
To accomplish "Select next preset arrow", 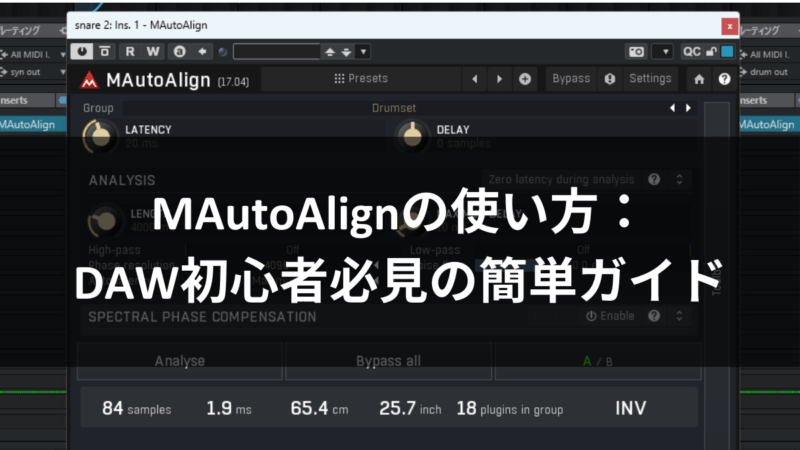I will pyautogui.click(x=499, y=79).
